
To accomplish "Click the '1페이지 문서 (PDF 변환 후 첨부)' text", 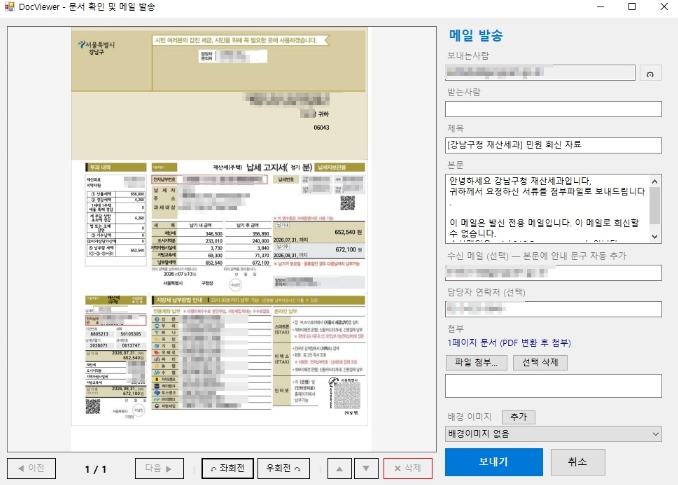I will (509, 343).
